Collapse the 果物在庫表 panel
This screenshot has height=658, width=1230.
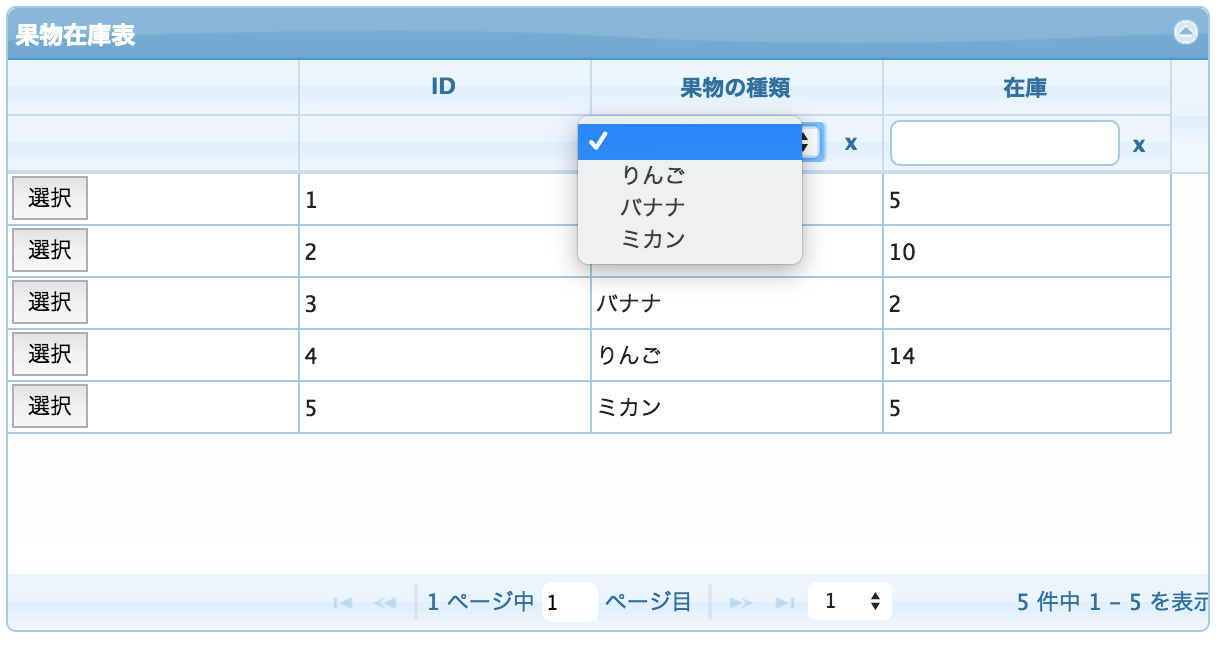(x=1185, y=31)
